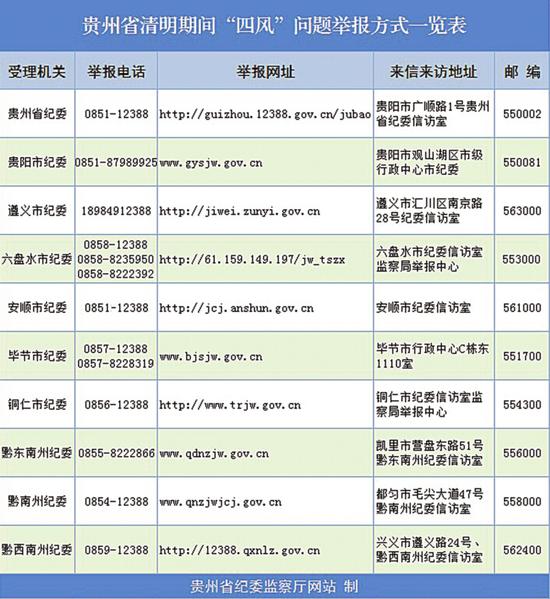Select the 受理机关 column header
Viewport: 550px width, 599px height.
tap(37, 72)
